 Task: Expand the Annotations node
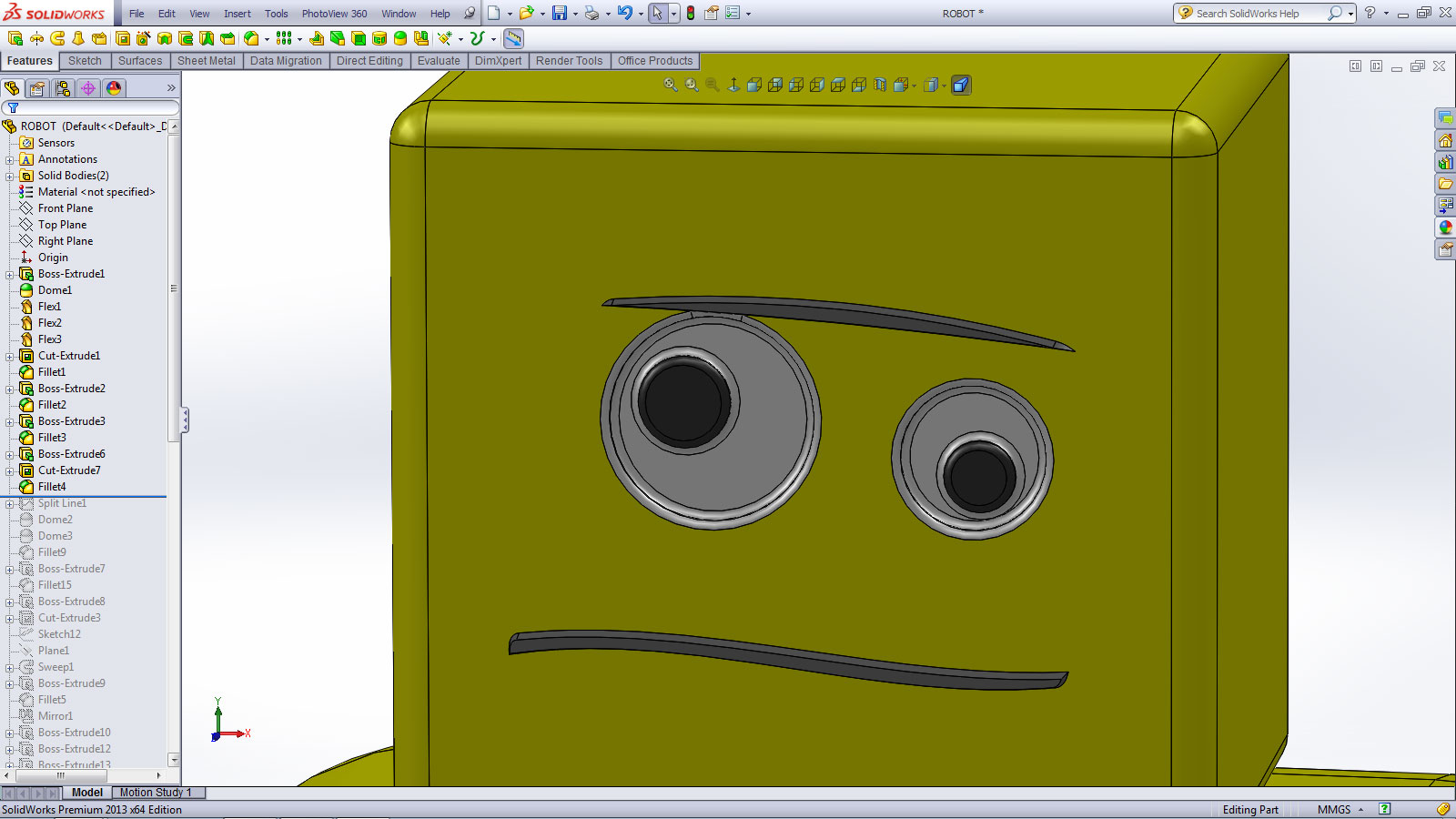[10, 159]
